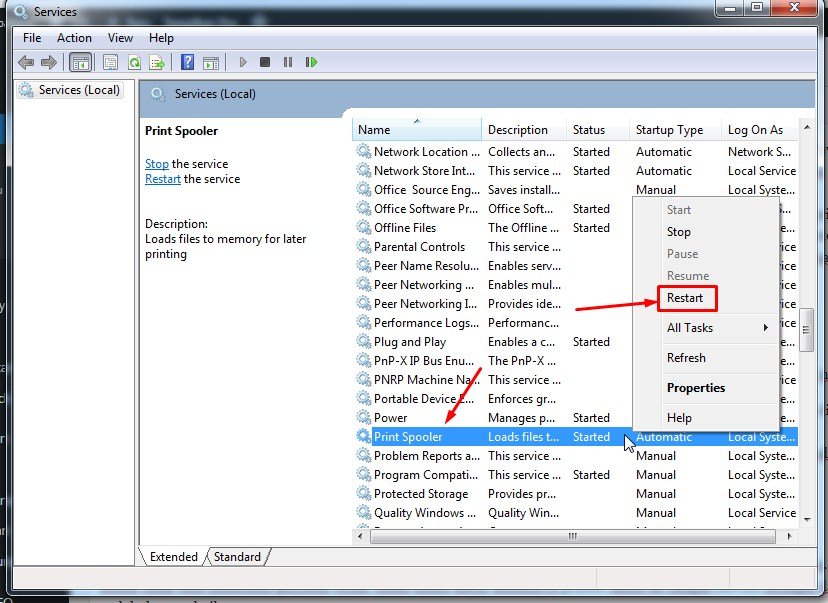
Task: Click the gear icon beside Offline Files
Action: (x=363, y=228)
